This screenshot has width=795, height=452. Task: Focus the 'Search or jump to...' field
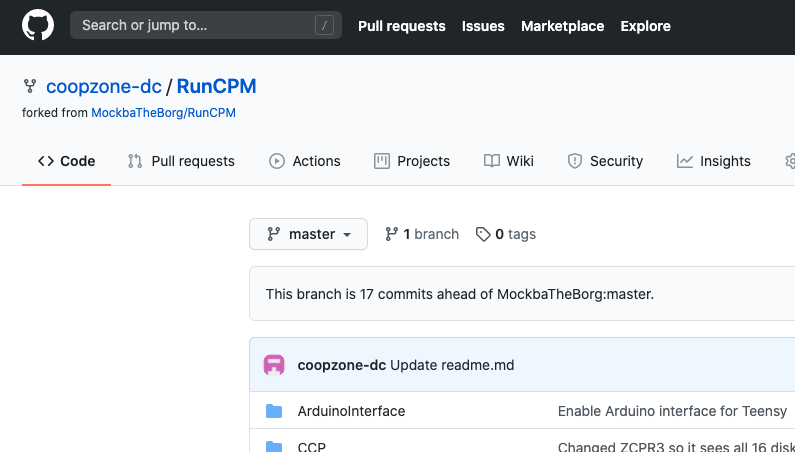pyautogui.click(x=205, y=25)
